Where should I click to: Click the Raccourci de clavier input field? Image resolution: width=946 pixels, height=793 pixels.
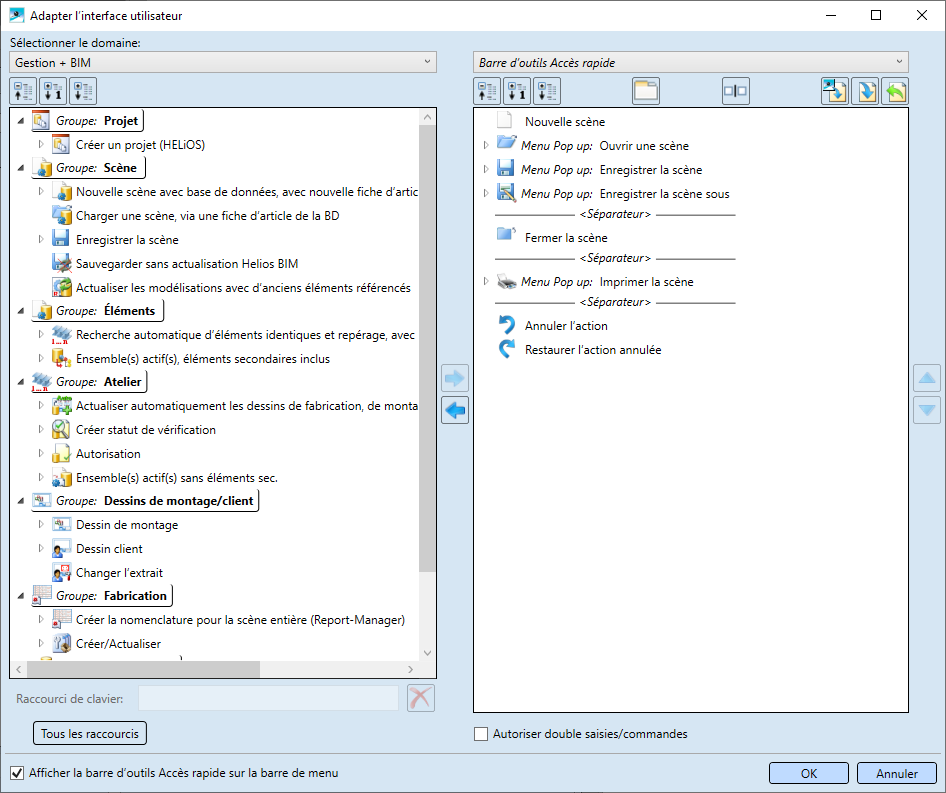(268, 698)
